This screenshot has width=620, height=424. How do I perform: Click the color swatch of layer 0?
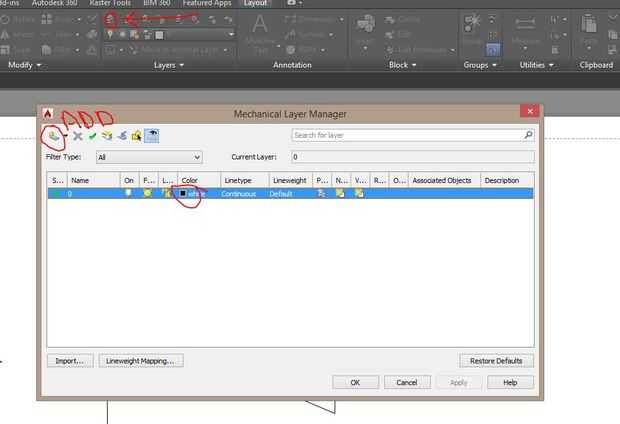(x=183, y=193)
